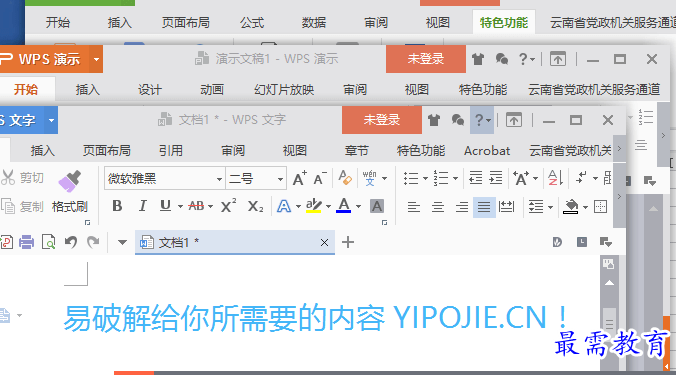Click distributed alignment icon
The image size is (676, 375).
507,207
